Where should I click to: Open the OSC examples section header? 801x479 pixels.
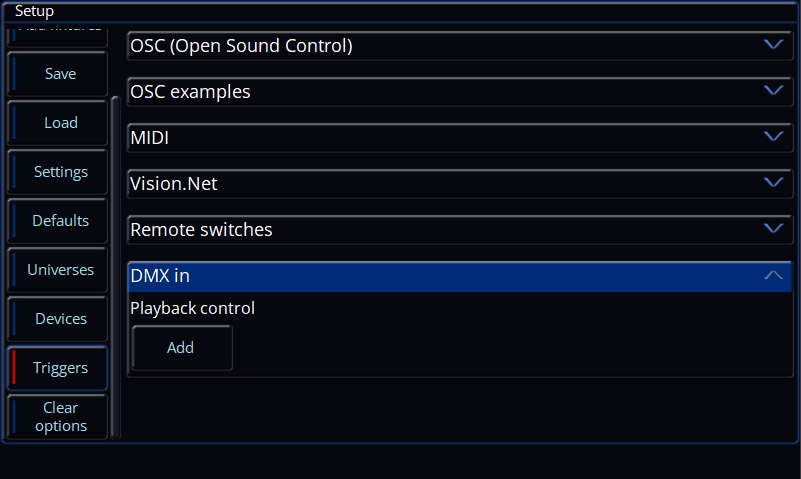pos(460,92)
